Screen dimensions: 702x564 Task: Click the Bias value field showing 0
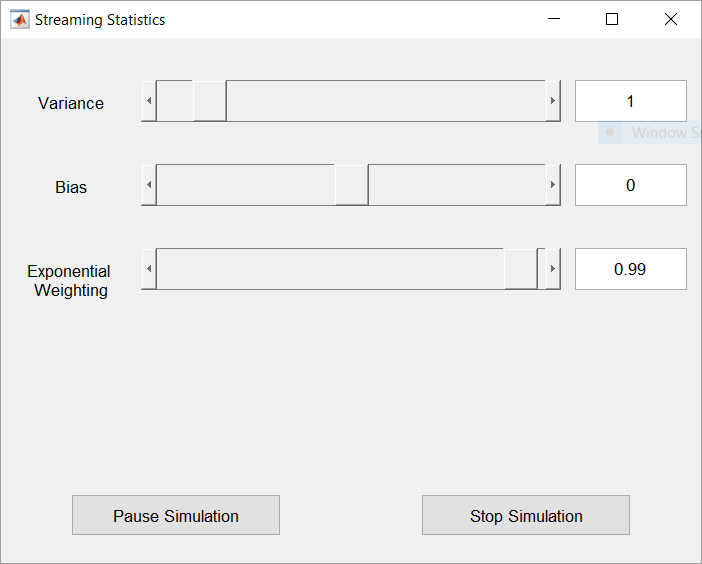[630, 185]
